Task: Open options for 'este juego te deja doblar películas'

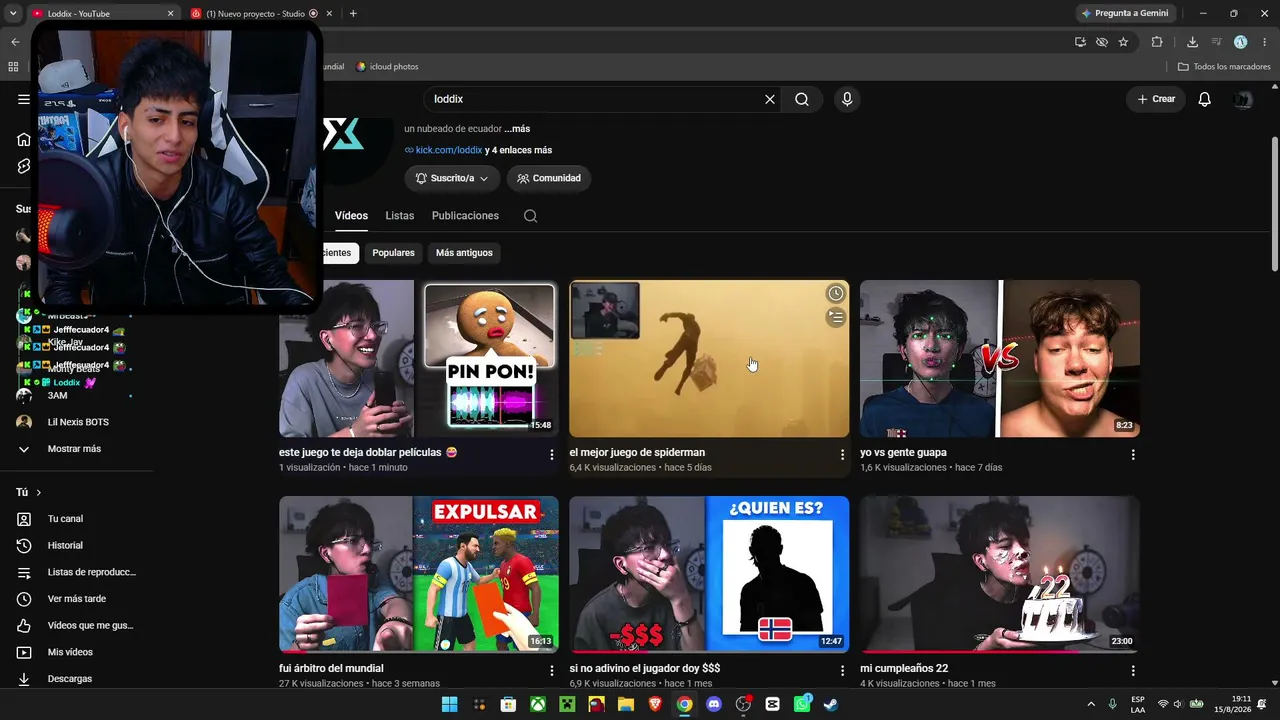Action: (552, 455)
